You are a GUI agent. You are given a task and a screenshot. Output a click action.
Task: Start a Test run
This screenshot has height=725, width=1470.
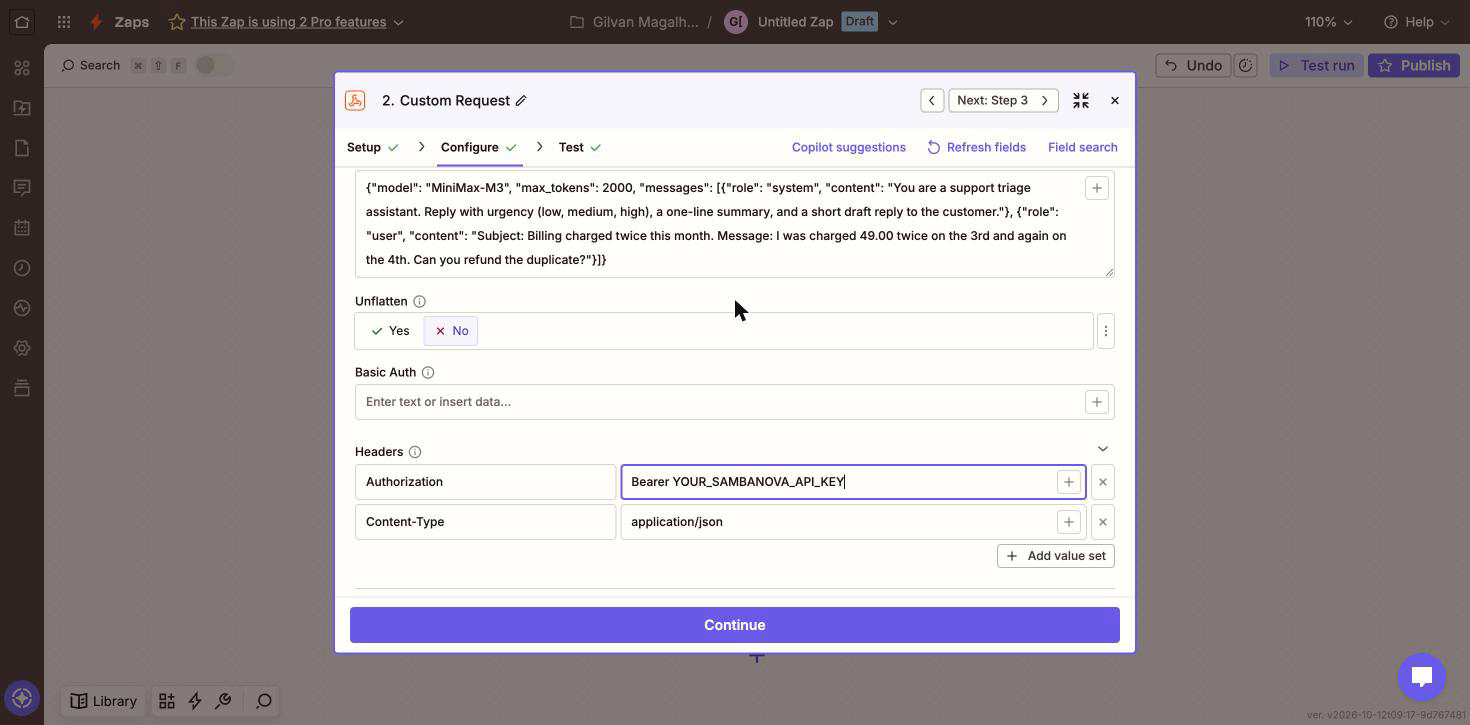(x=1316, y=65)
